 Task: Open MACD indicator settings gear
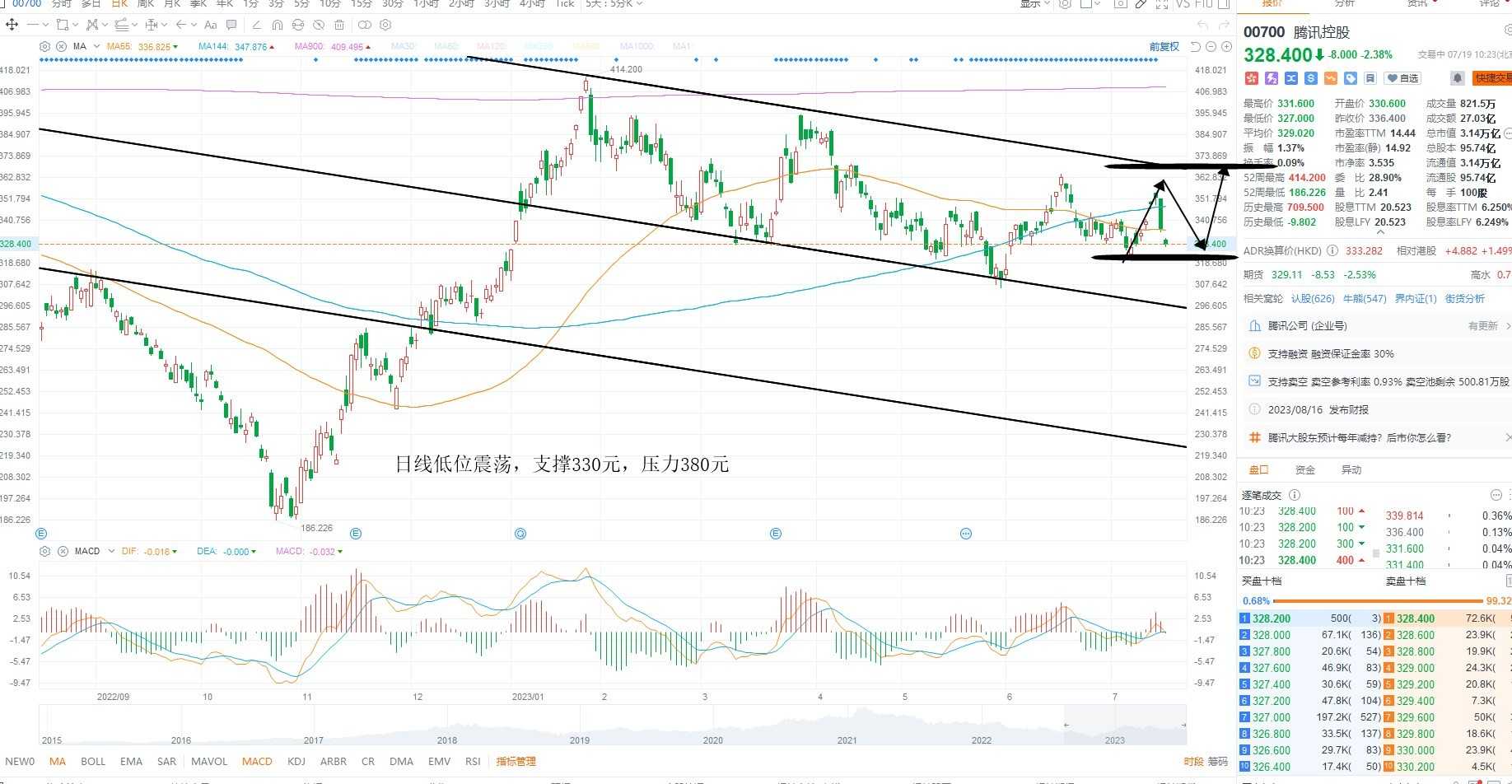pyautogui.click(x=44, y=551)
